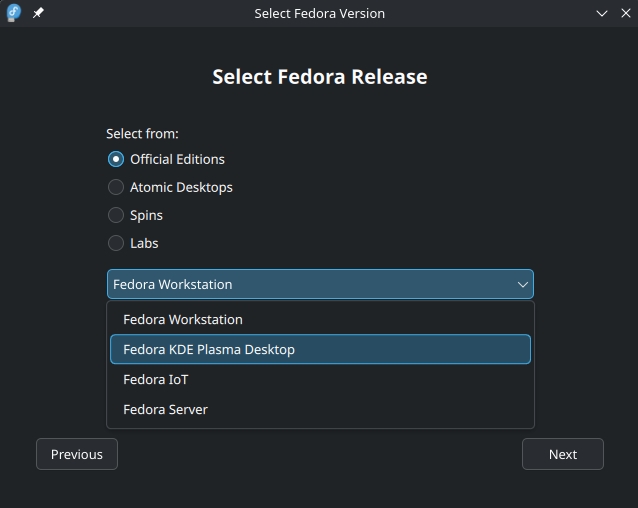
Task: Choose the Labs radio option
Action: [116, 243]
